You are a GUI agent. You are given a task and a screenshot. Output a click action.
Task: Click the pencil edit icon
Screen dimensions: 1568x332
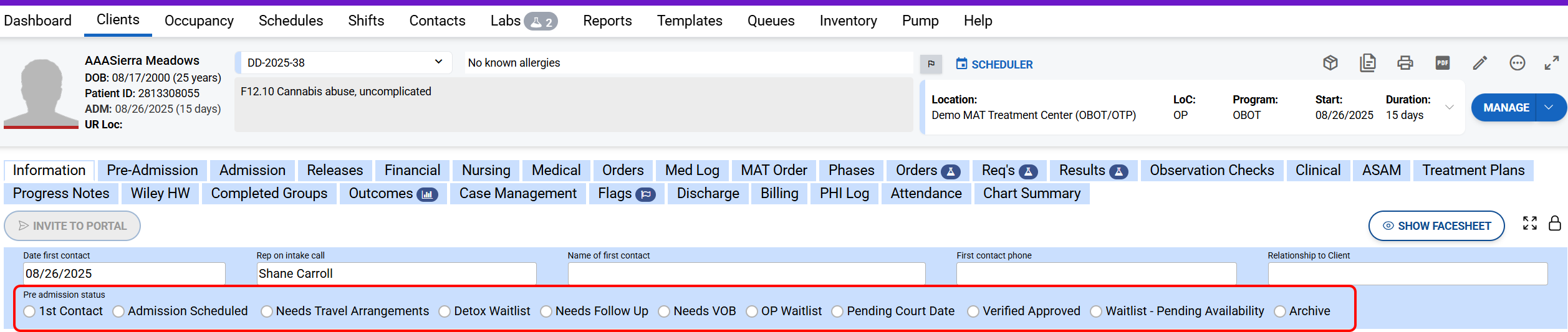1480,63
